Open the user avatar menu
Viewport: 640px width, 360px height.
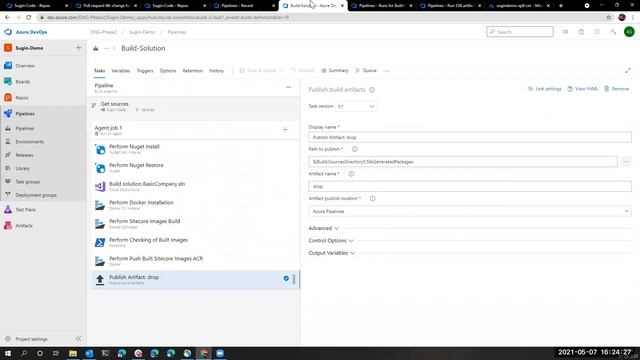629,32
